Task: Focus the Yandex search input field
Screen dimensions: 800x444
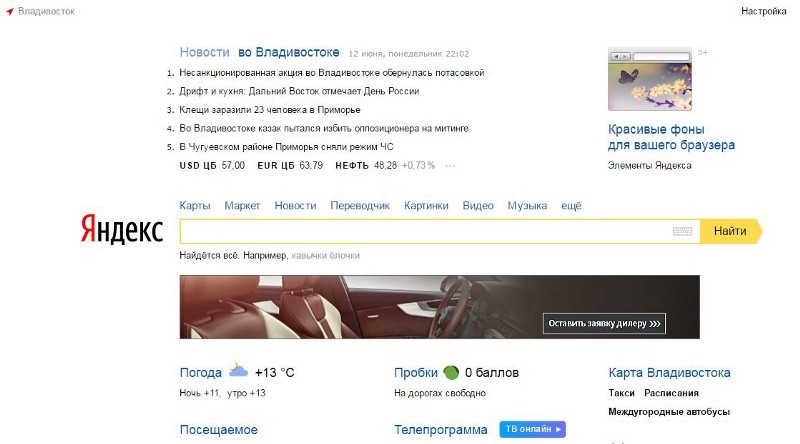Action: (426, 231)
